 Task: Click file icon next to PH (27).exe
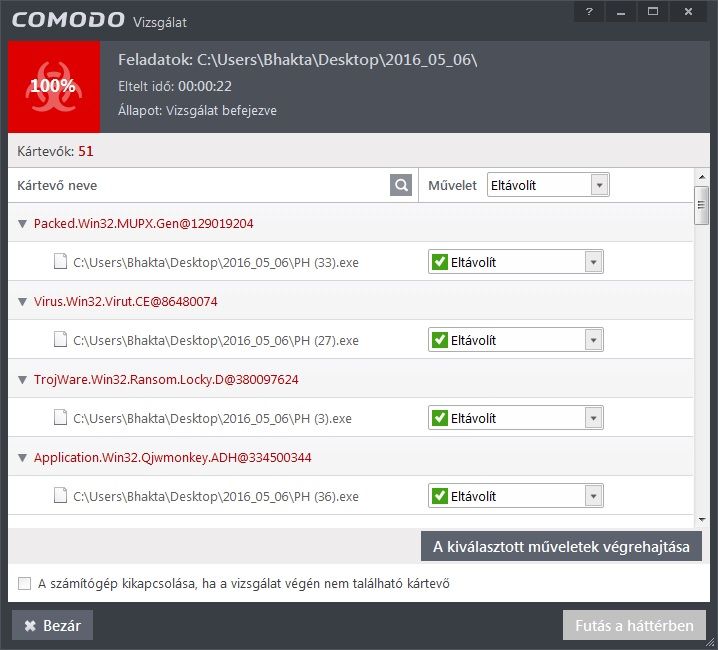tap(60, 339)
